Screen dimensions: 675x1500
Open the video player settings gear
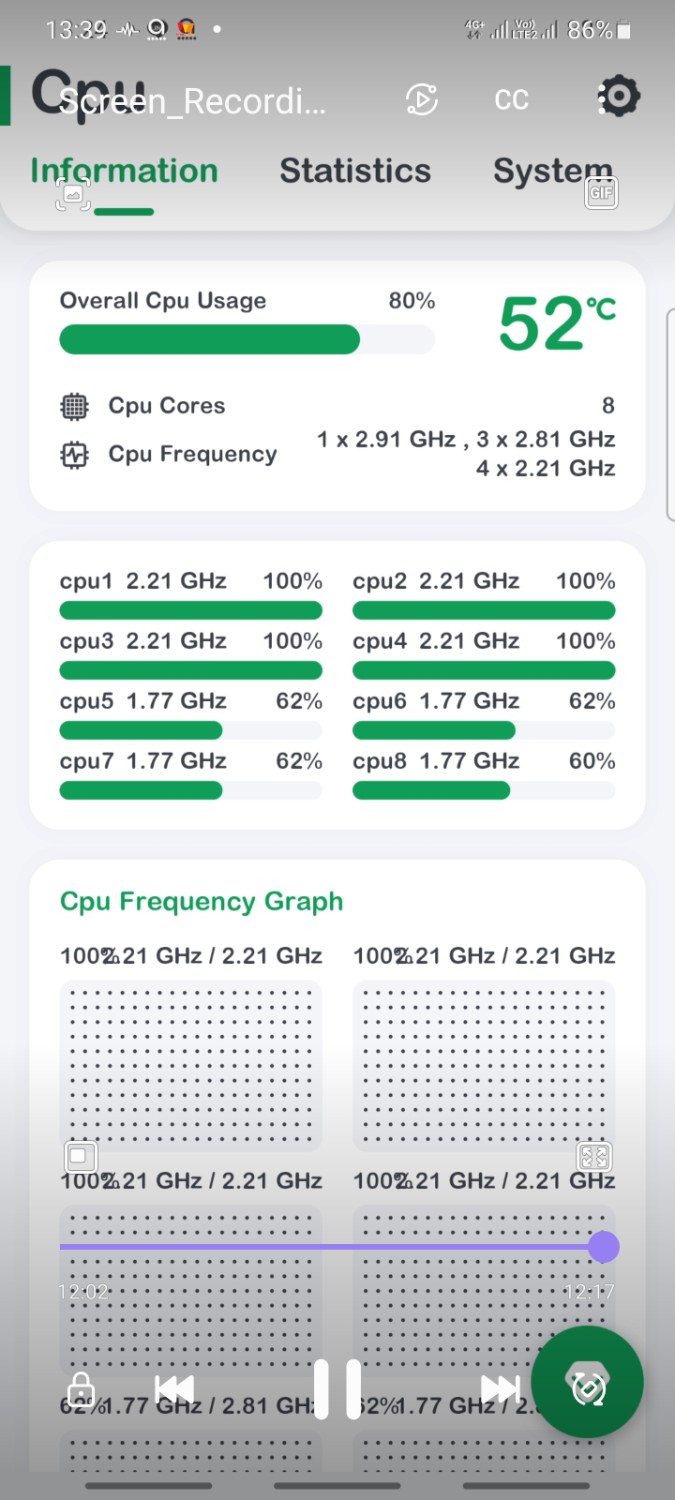pos(619,97)
